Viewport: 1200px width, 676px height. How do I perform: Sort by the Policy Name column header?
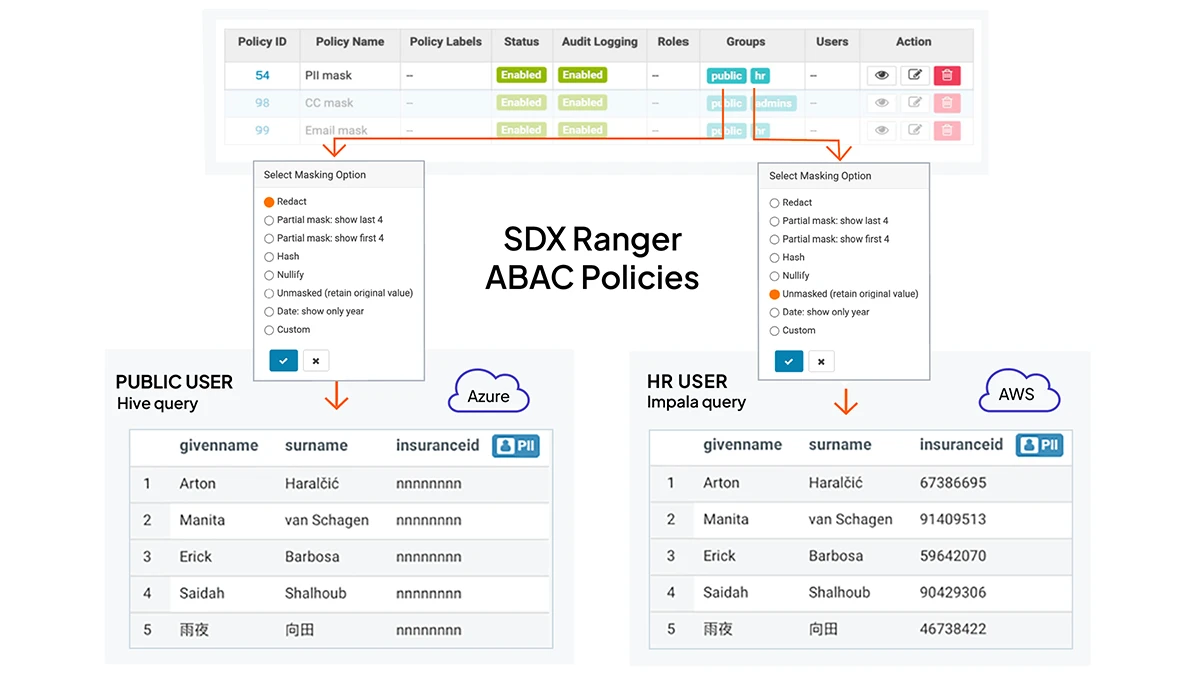coord(349,42)
